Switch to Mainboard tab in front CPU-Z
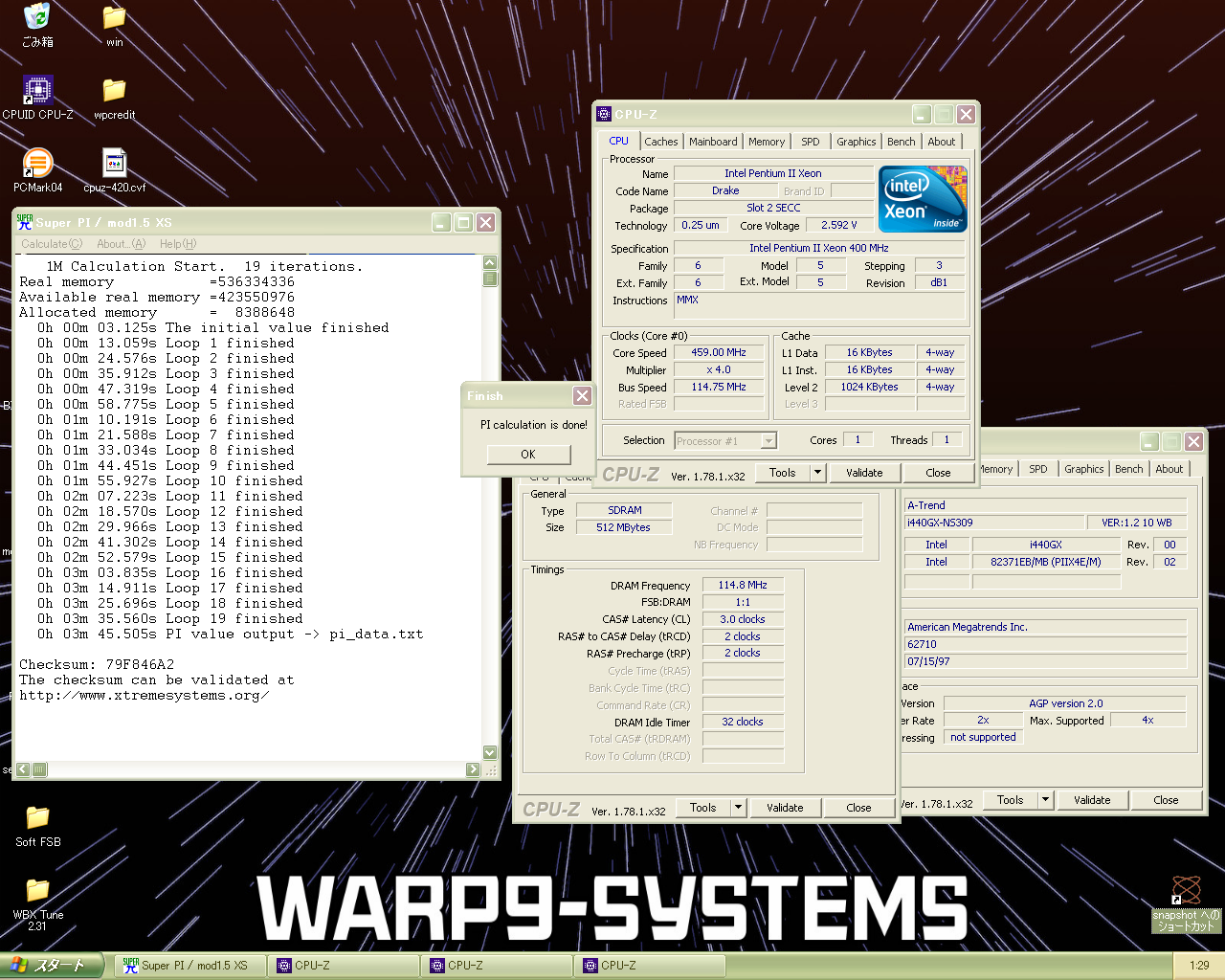Image resolution: width=1225 pixels, height=980 pixels. coord(713,142)
